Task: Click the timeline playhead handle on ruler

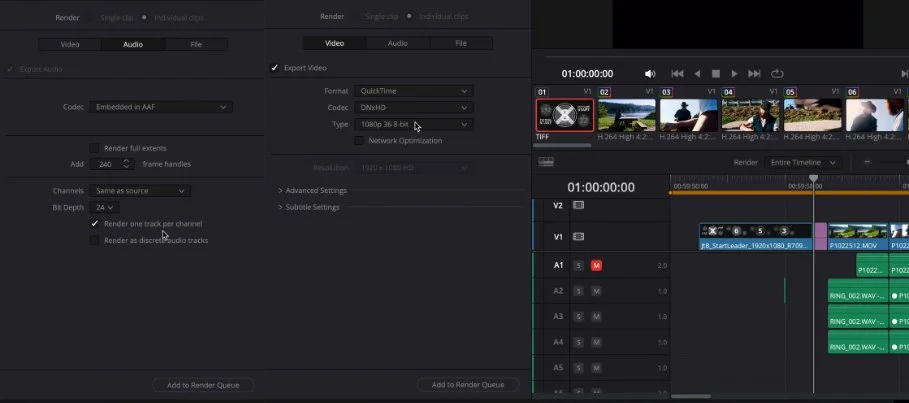Action: click(813, 179)
